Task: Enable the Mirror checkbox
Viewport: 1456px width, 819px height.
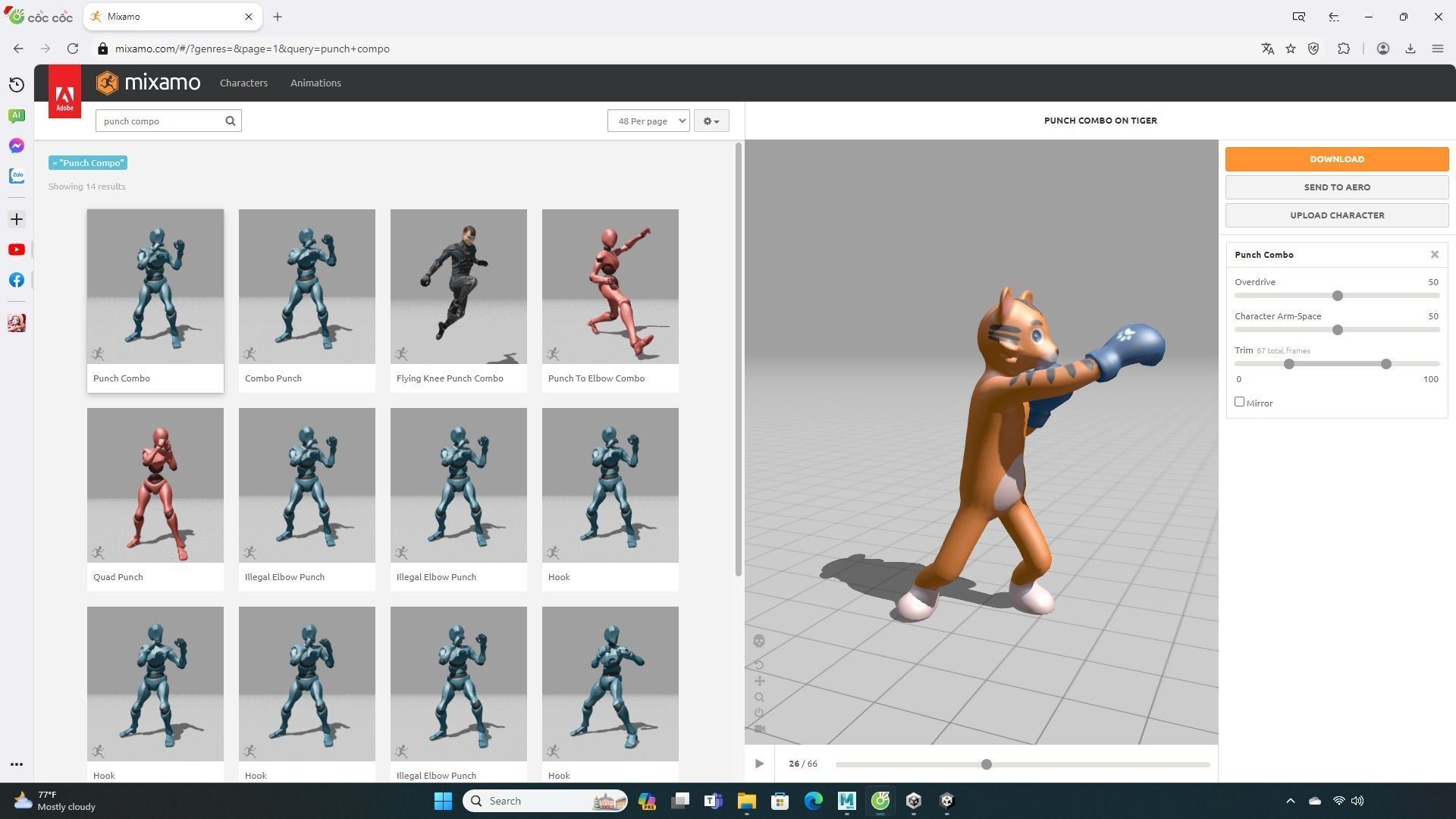Action: pos(1239,402)
